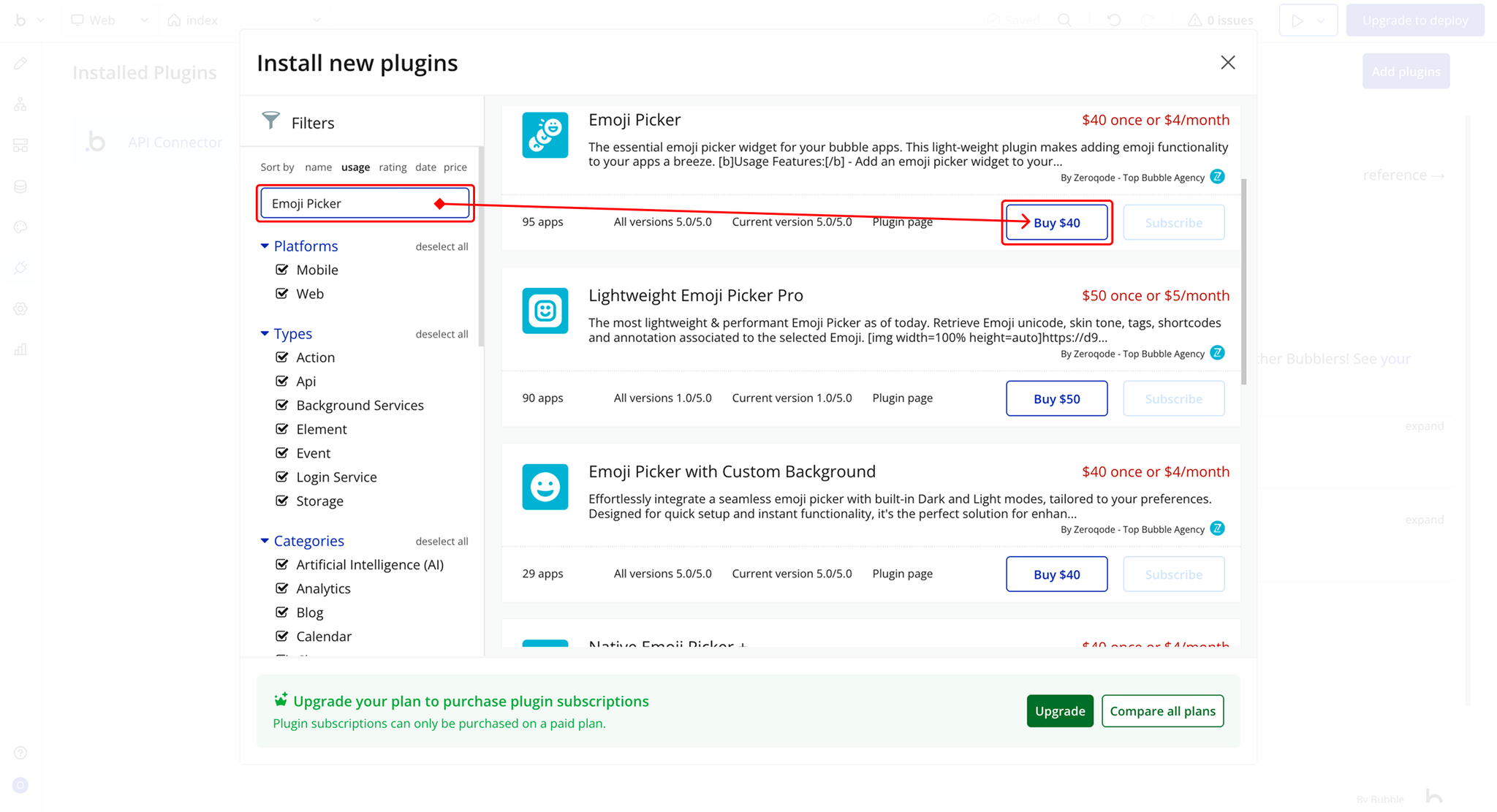
Task: Close the Install new plugins dialog
Action: point(1227,63)
